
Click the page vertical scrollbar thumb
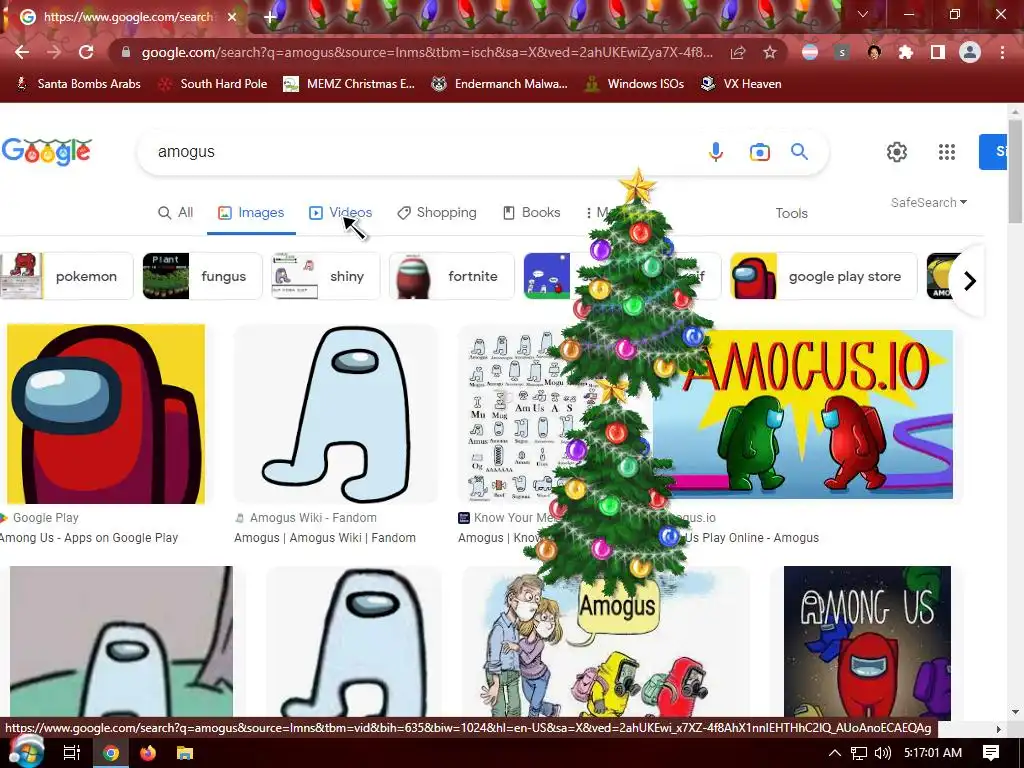[x=1015, y=171]
